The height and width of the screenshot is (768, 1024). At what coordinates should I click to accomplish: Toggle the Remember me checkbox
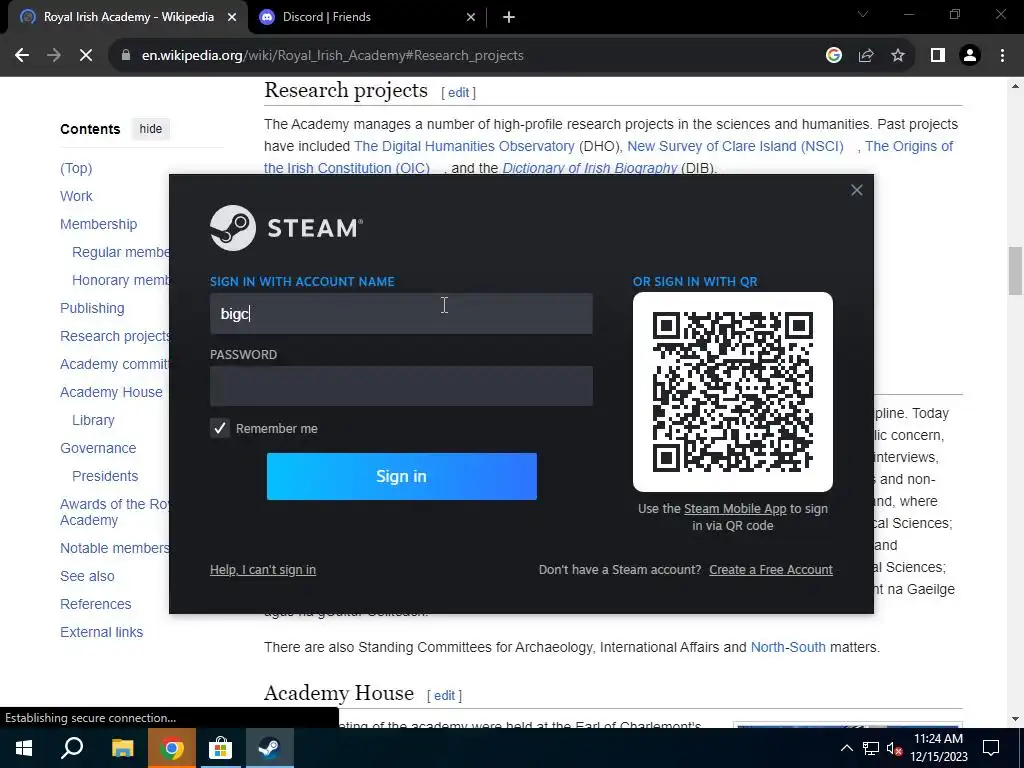tap(219, 428)
